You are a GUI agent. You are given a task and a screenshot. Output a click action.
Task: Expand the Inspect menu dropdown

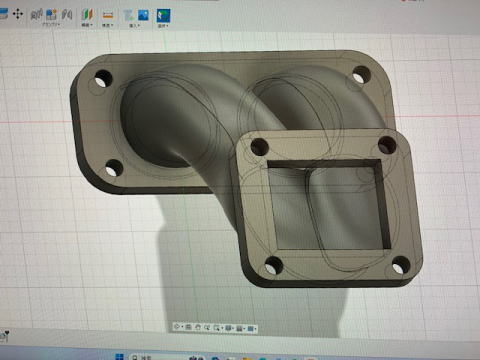[108, 25]
